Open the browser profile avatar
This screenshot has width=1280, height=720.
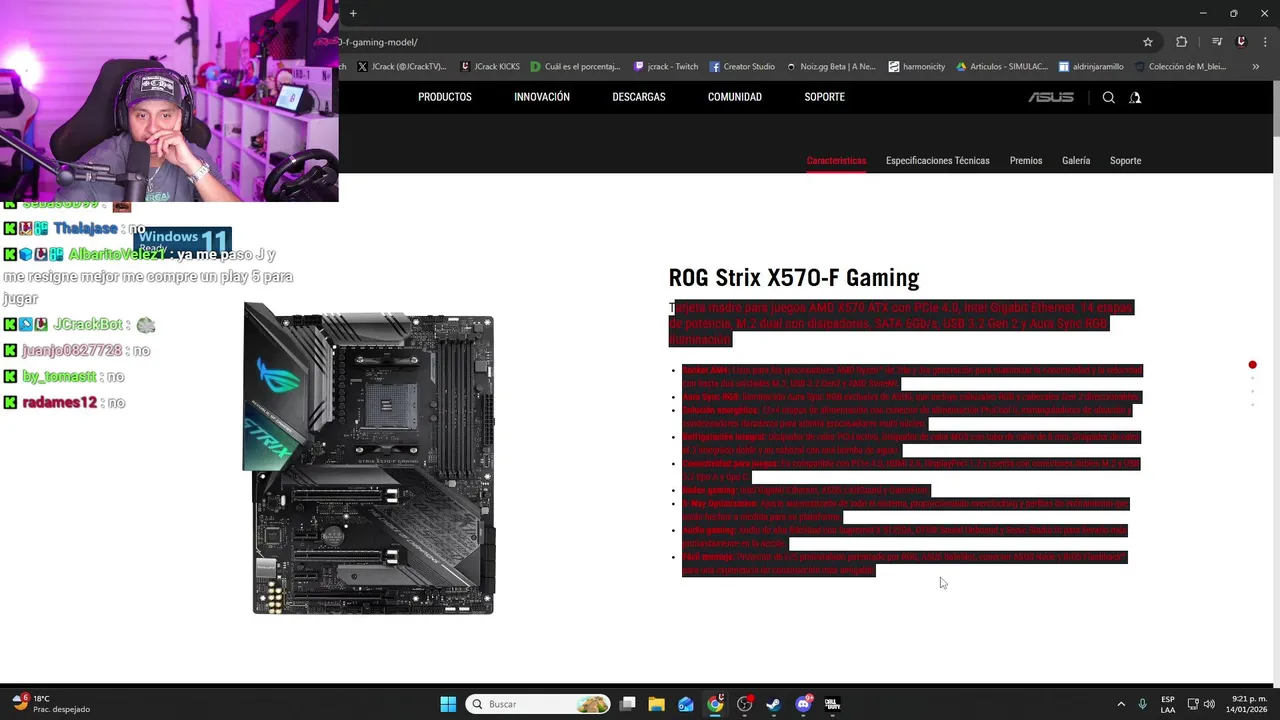pyautogui.click(x=1241, y=42)
